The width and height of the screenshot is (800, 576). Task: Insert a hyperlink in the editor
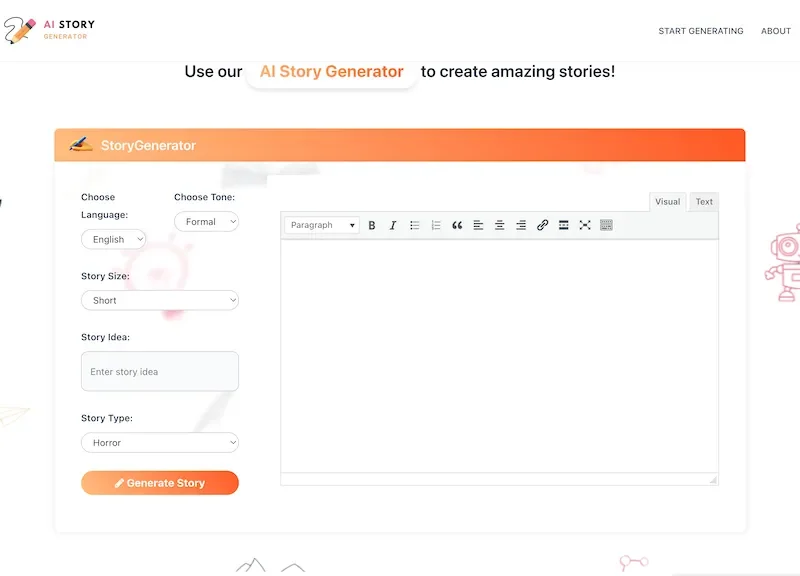[x=542, y=225]
